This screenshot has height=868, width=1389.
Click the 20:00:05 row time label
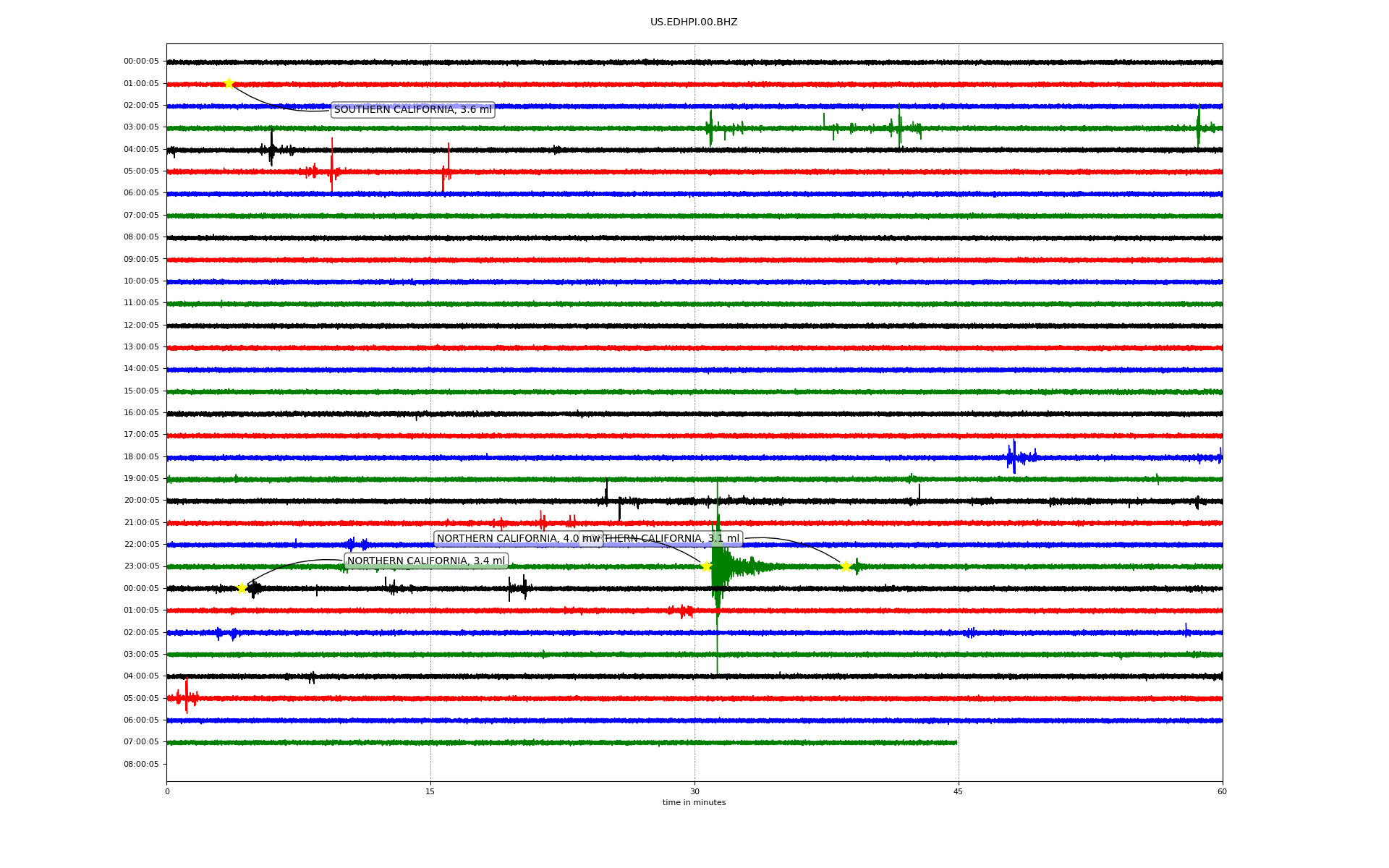[141, 501]
